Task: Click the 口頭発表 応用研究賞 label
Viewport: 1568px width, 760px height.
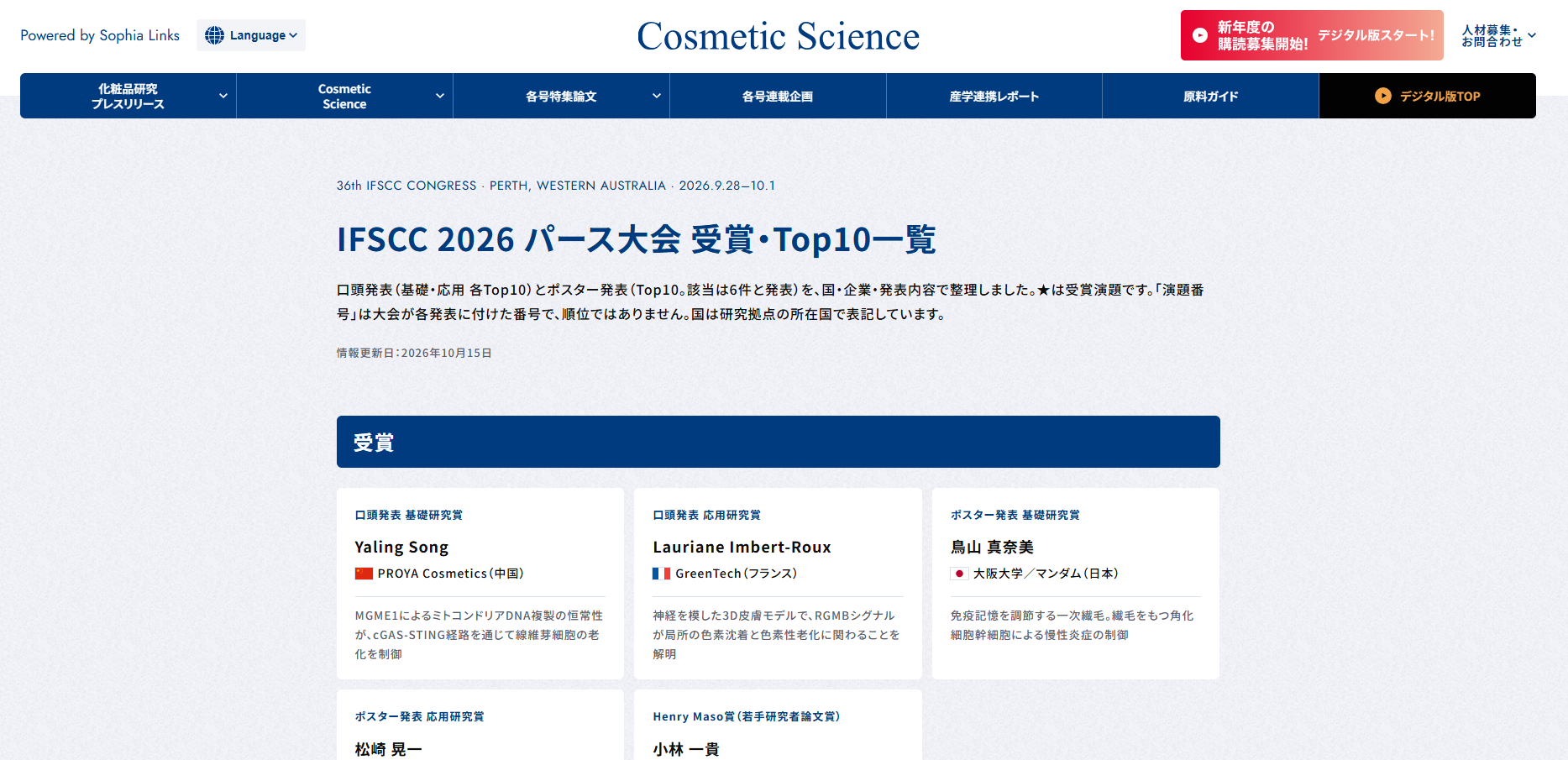Action: tap(707, 515)
